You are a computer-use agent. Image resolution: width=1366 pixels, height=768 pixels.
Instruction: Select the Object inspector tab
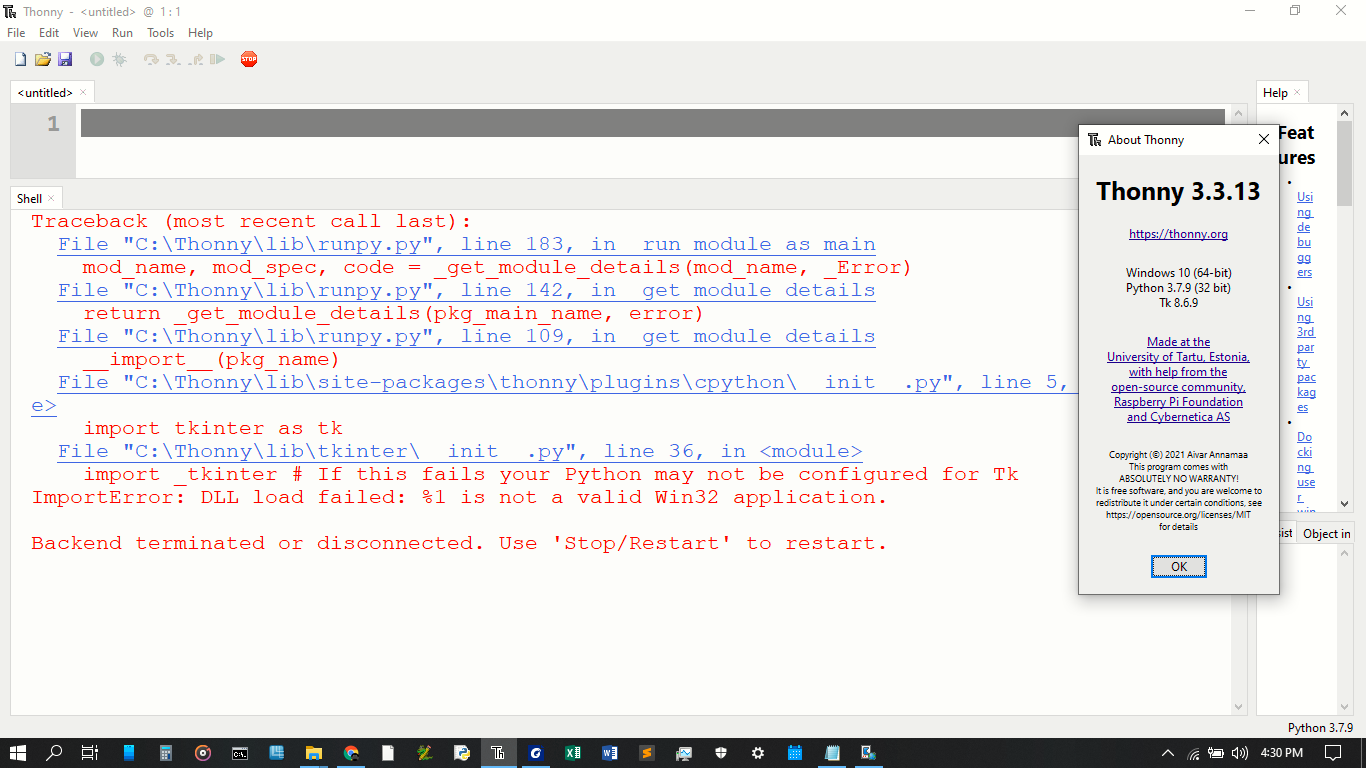pyautogui.click(x=1326, y=533)
